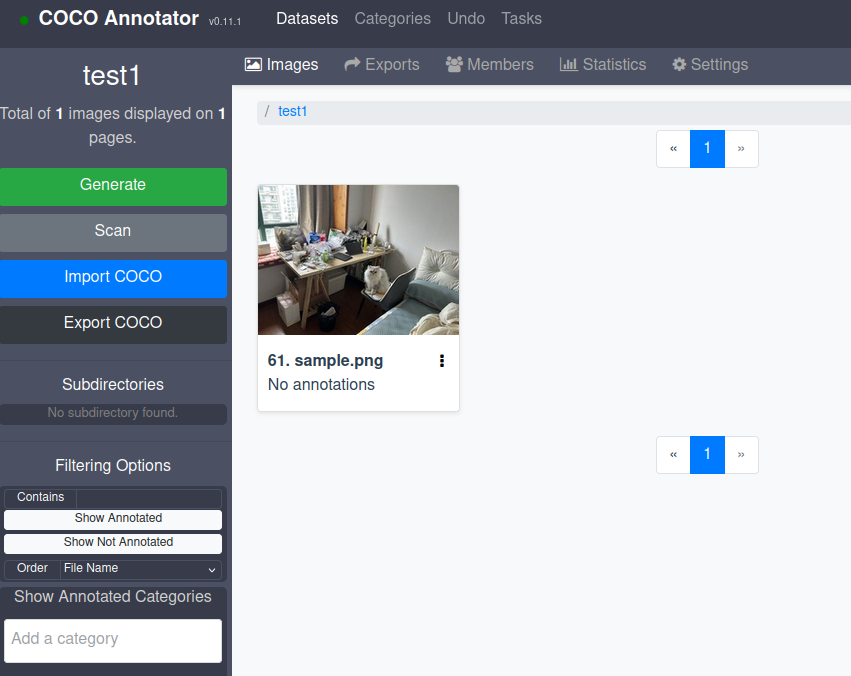Click Undo in the top navigation
Image resolution: width=851 pixels, height=676 pixels.
(466, 18)
